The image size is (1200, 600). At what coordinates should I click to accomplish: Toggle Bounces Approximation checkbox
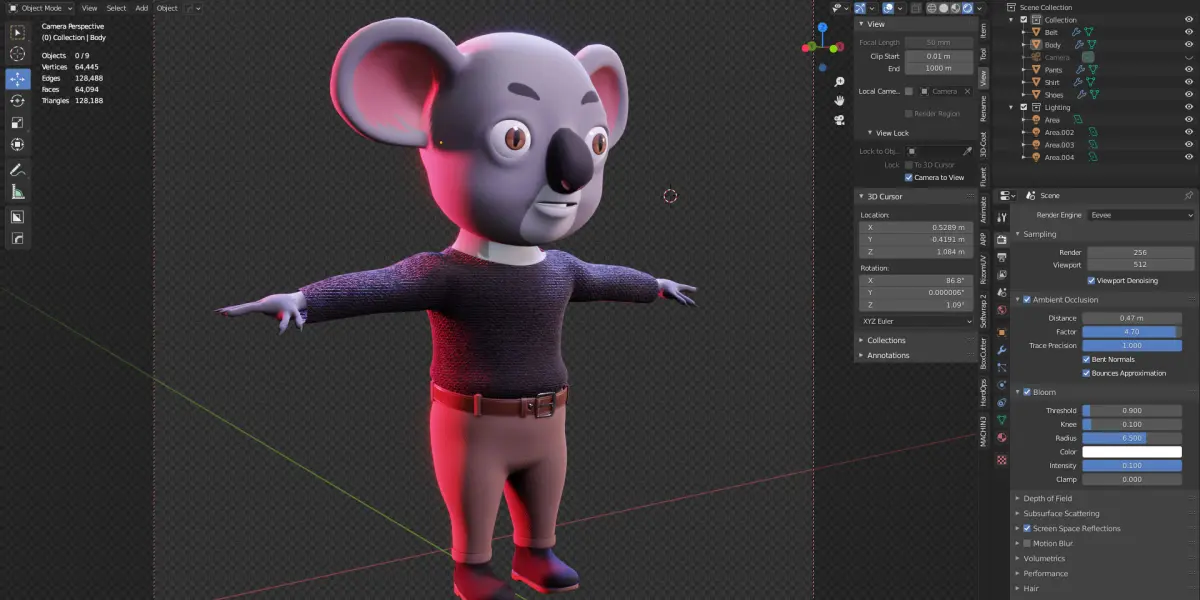coord(1086,373)
